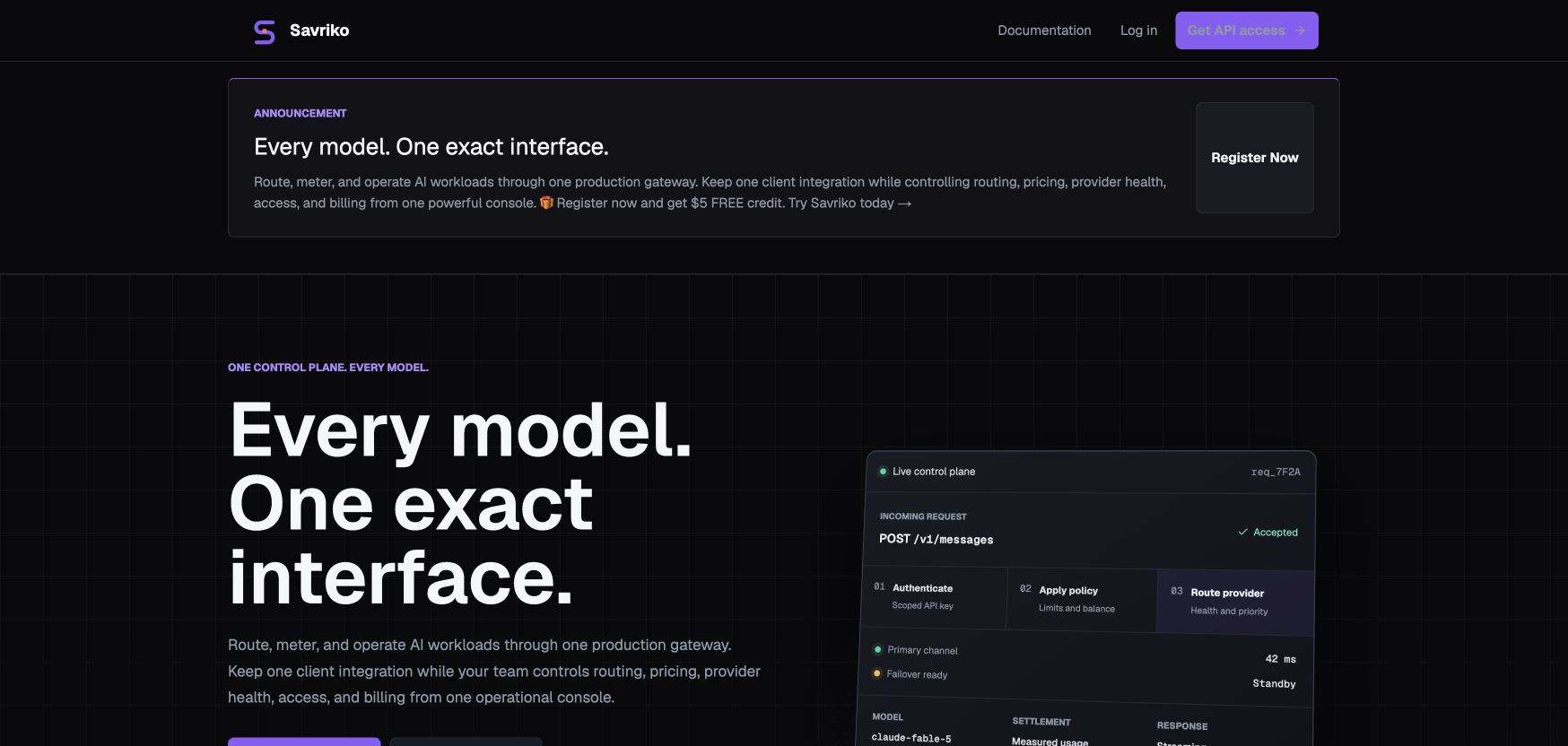Follow the Try Savriko today arrow link
This screenshot has width=1568, height=746.
click(x=849, y=203)
